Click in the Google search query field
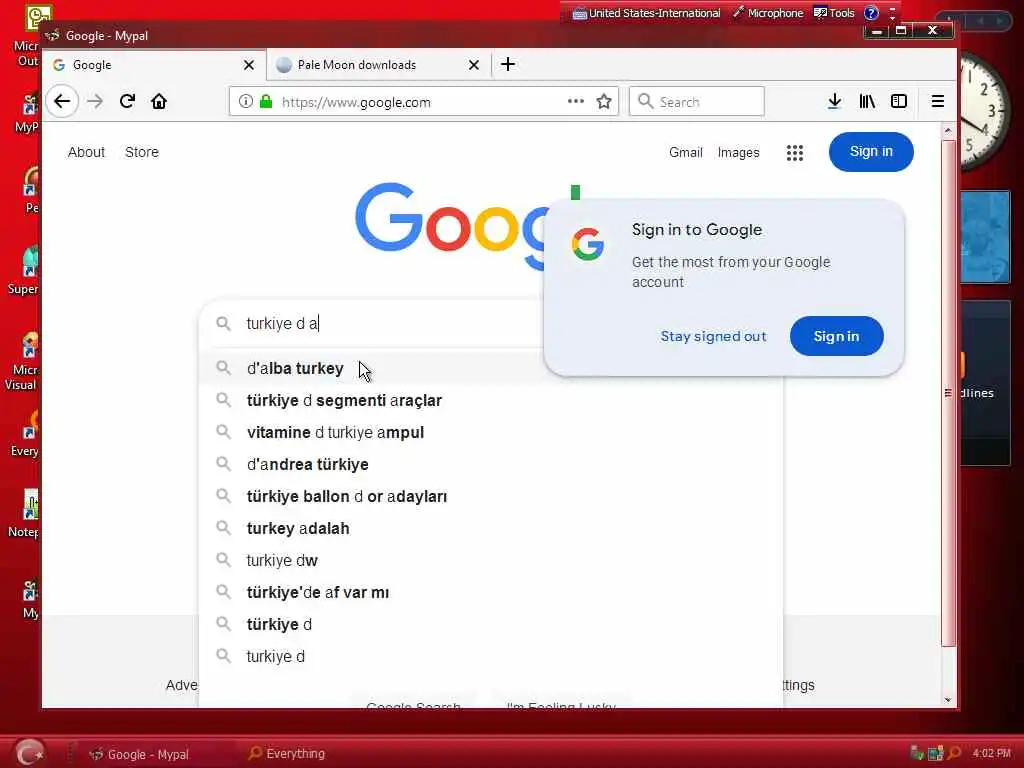Image resolution: width=1024 pixels, height=768 pixels. point(392,323)
